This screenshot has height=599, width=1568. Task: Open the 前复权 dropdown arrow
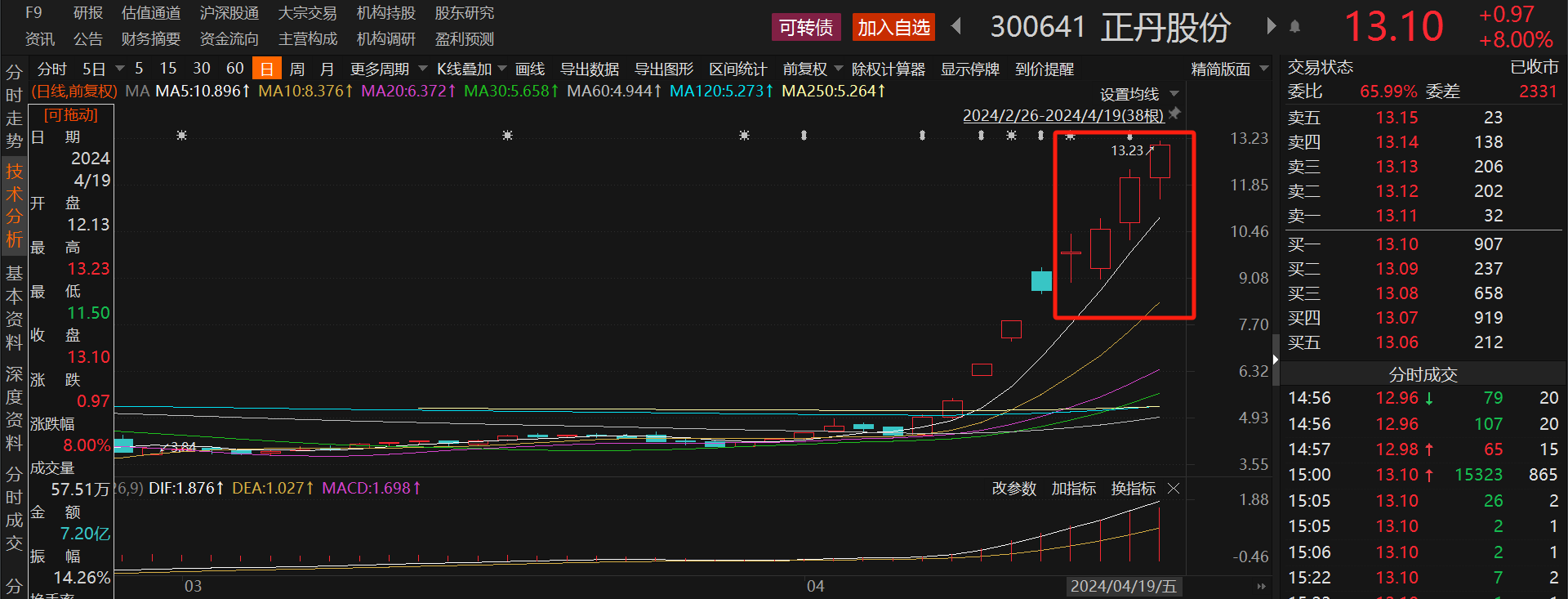838,69
